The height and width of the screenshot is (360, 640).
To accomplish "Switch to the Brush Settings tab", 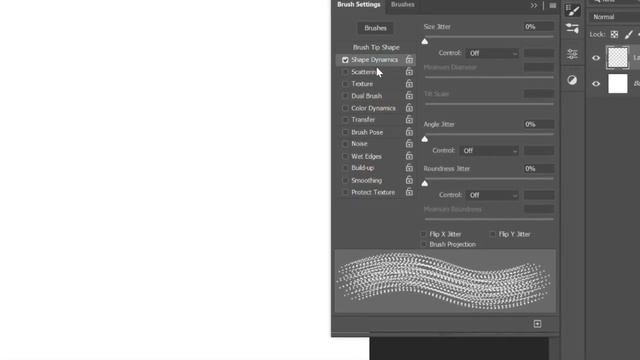I will pos(359,4).
